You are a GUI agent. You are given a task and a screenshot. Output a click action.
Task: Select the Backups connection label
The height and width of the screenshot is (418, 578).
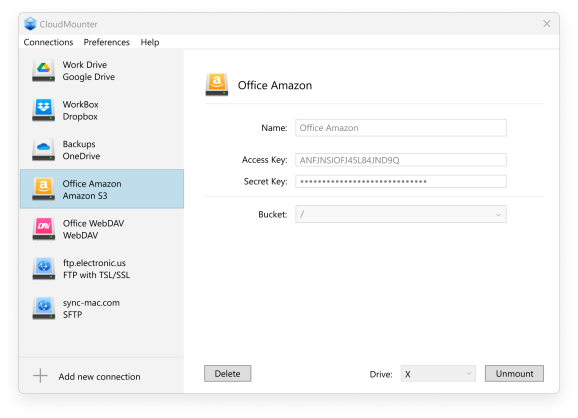tap(79, 144)
